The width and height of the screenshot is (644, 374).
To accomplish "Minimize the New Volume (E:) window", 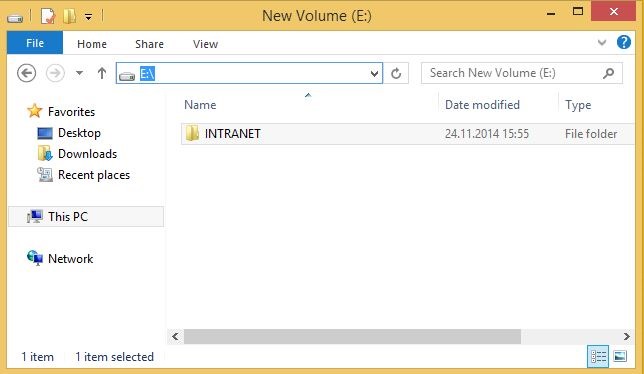I will point(551,14).
